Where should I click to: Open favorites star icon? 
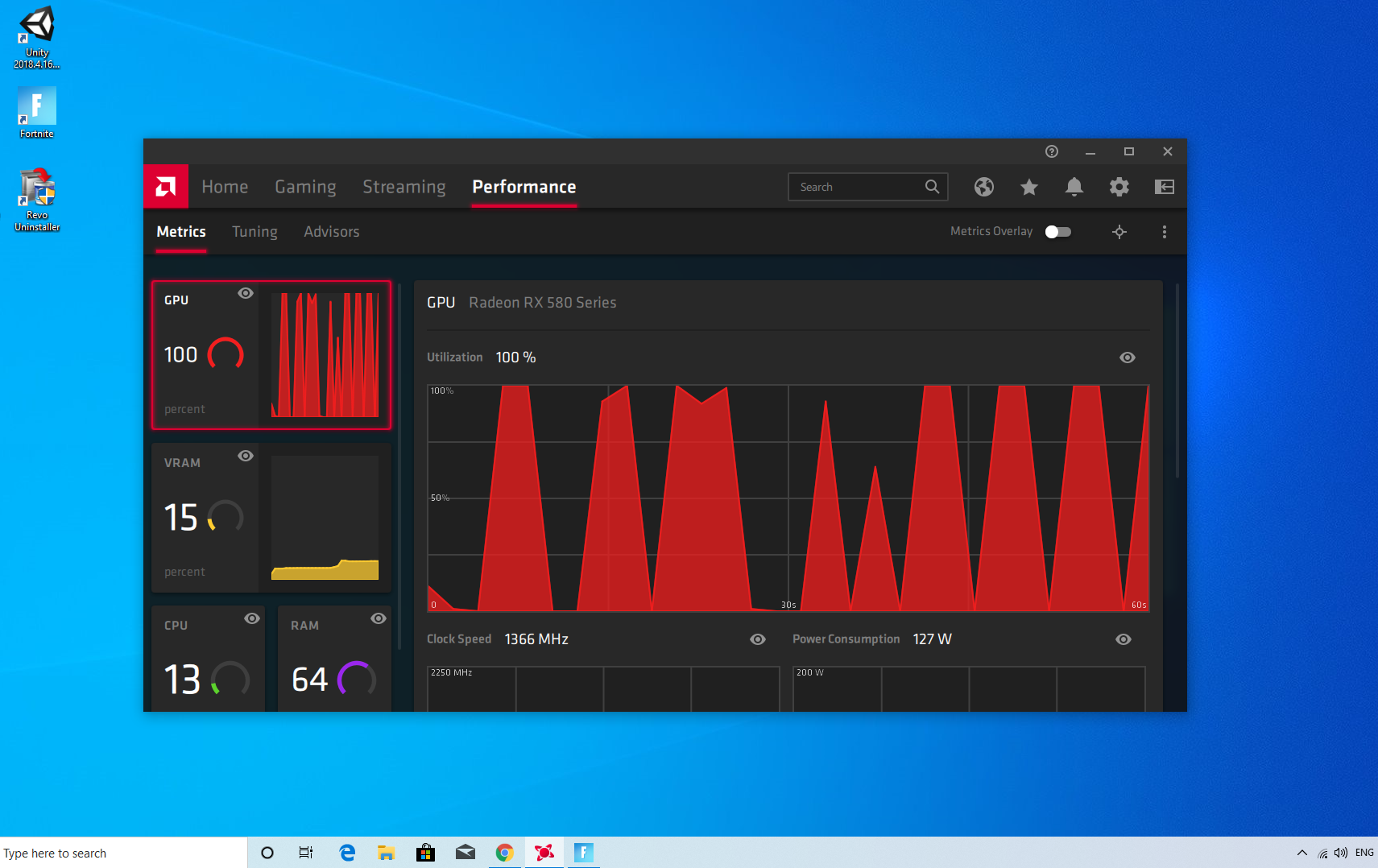click(1028, 187)
